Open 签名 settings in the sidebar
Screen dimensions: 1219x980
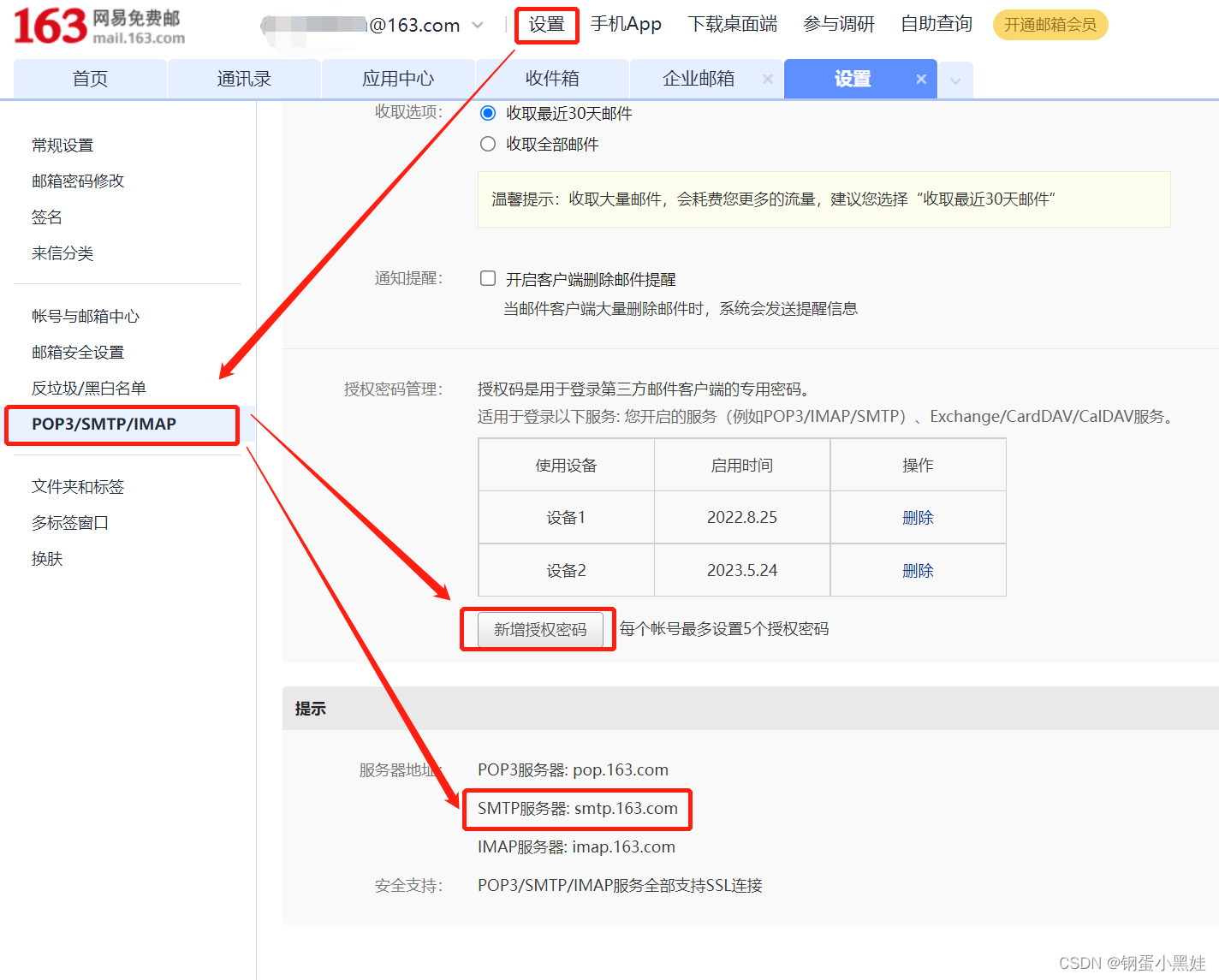47,217
